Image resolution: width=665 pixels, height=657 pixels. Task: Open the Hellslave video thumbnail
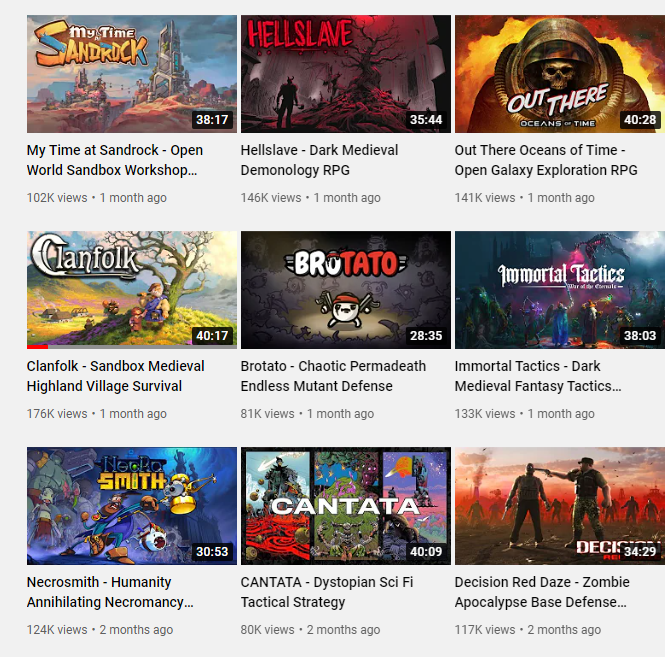pyautogui.click(x=346, y=74)
